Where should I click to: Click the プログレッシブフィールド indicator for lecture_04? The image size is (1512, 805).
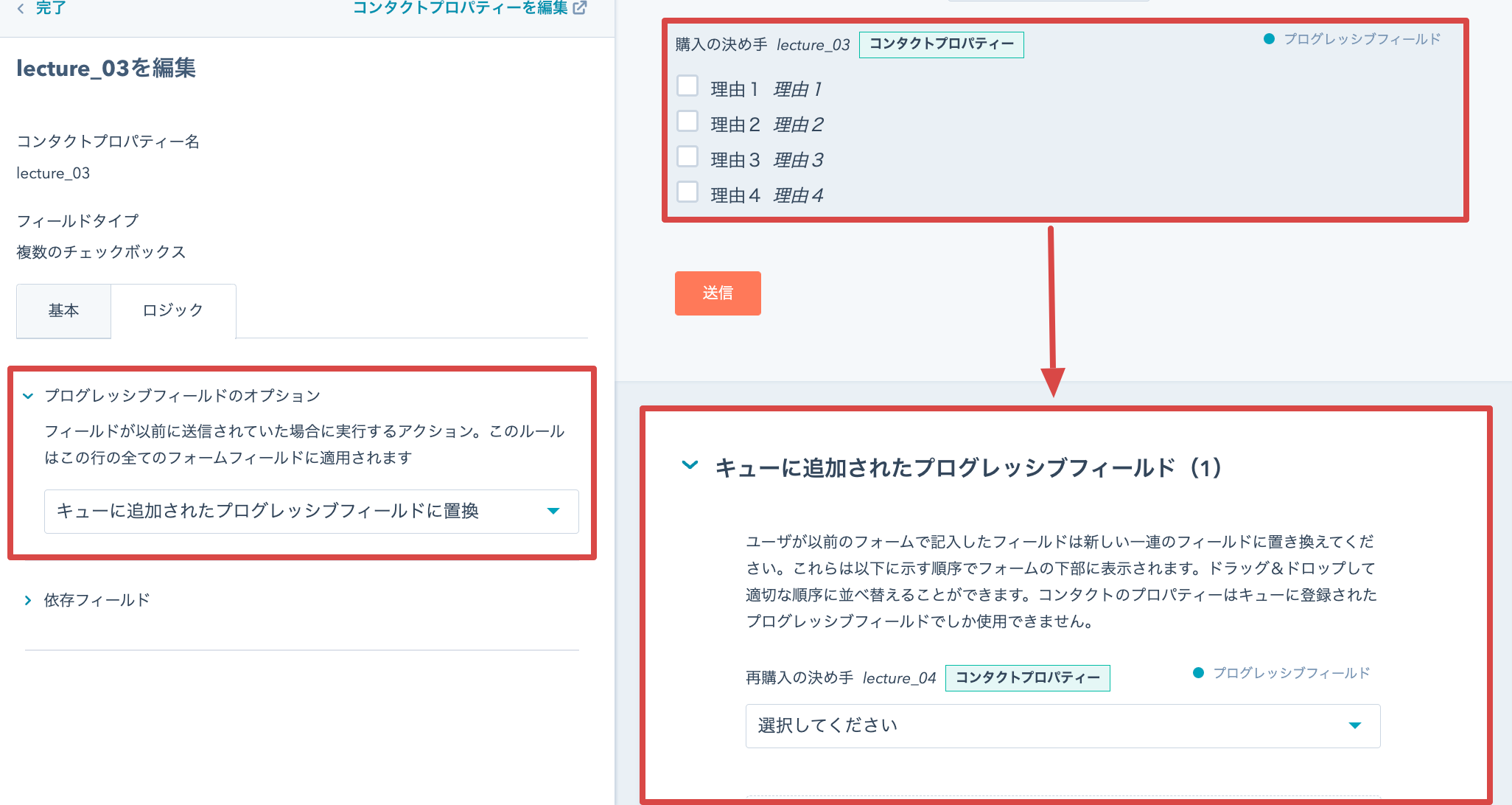point(1281,673)
